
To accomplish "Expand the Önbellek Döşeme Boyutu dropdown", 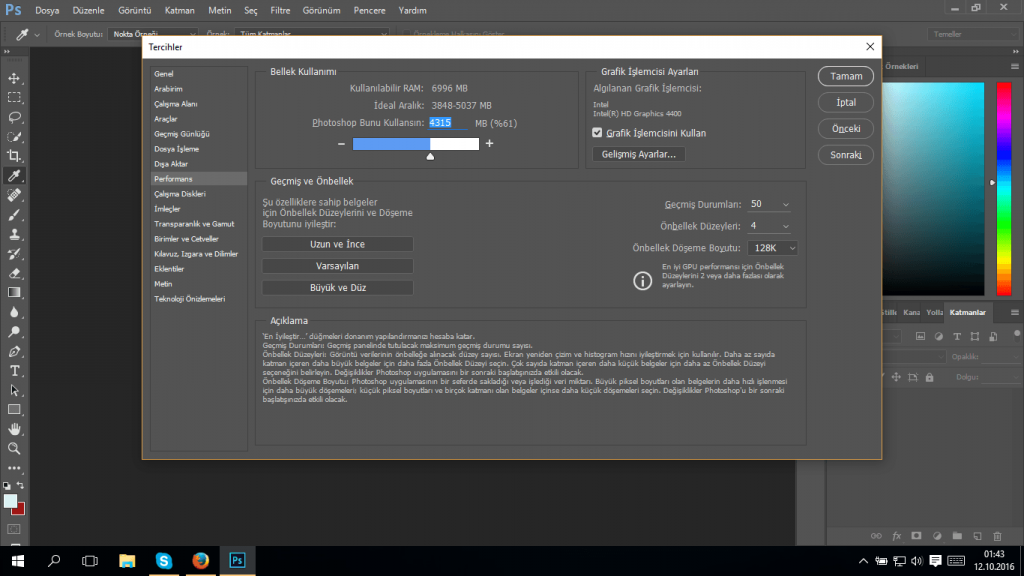I will (771, 247).
